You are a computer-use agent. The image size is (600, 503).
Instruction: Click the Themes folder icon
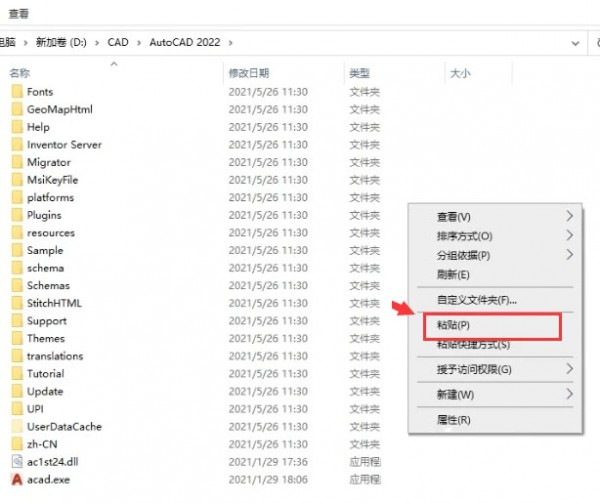[17, 339]
